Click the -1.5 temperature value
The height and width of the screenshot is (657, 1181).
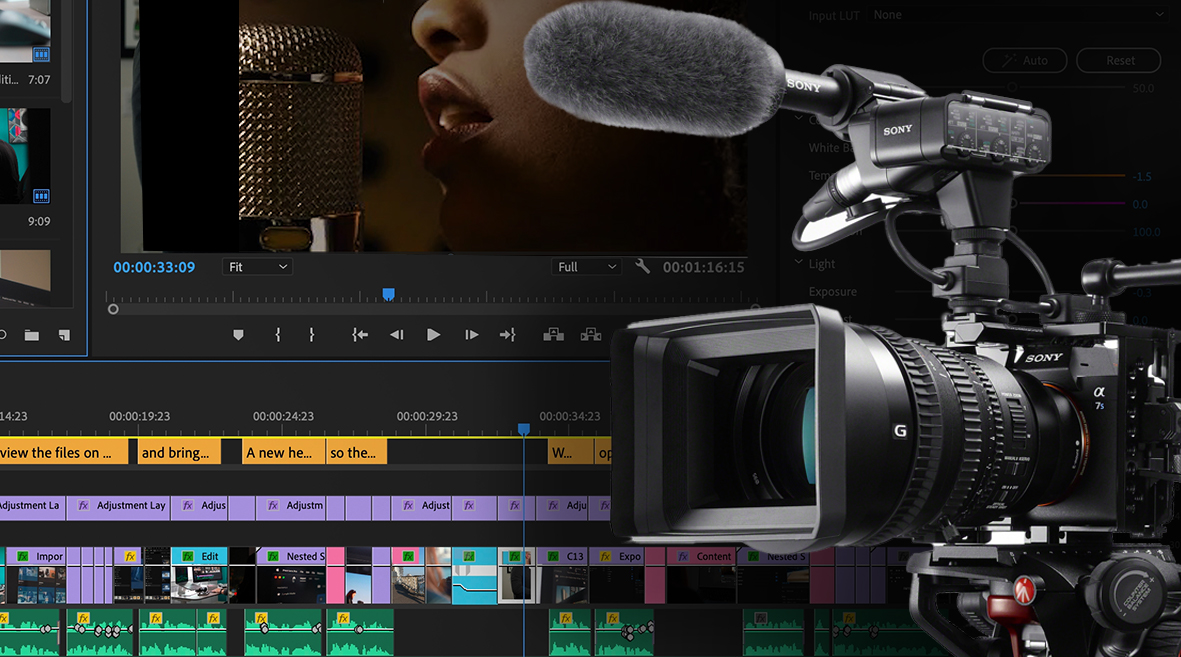pyautogui.click(x=1141, y=176)
